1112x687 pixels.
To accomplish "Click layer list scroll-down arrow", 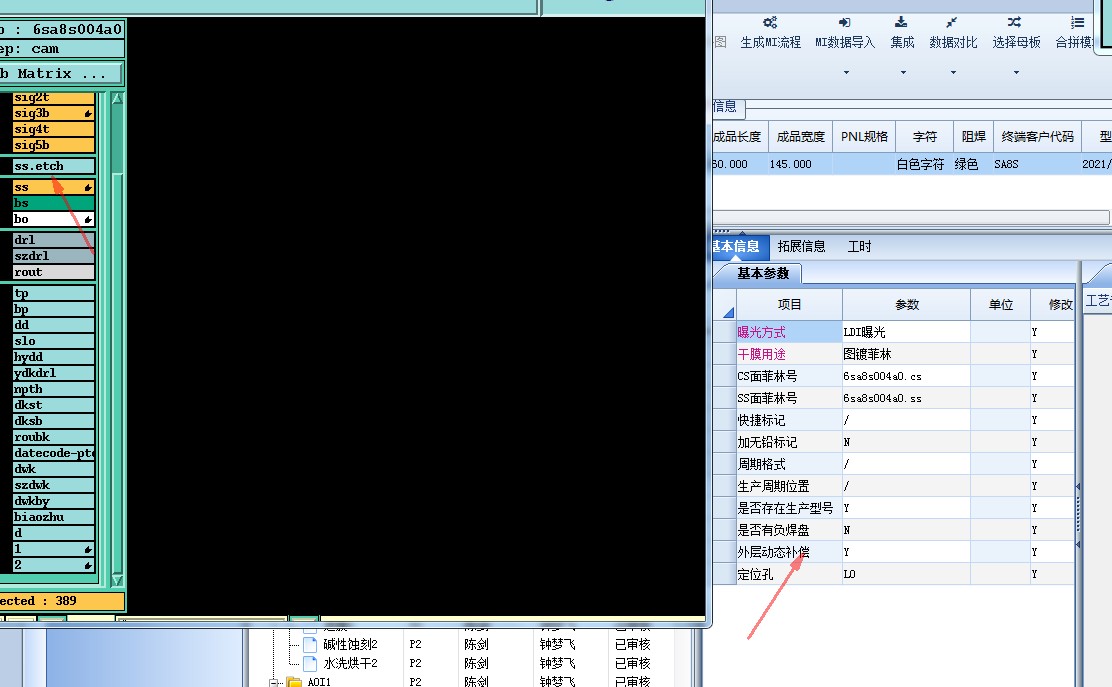I will 117,580.
